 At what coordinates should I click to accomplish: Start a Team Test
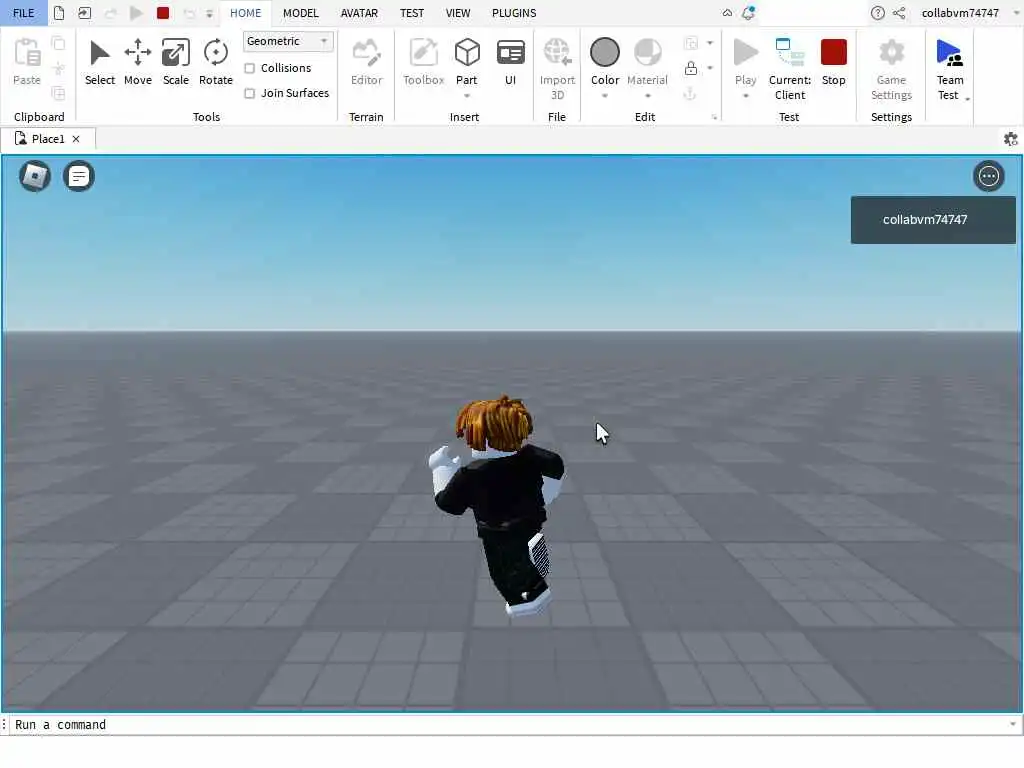pyautogui.click(x=950, y=69)
